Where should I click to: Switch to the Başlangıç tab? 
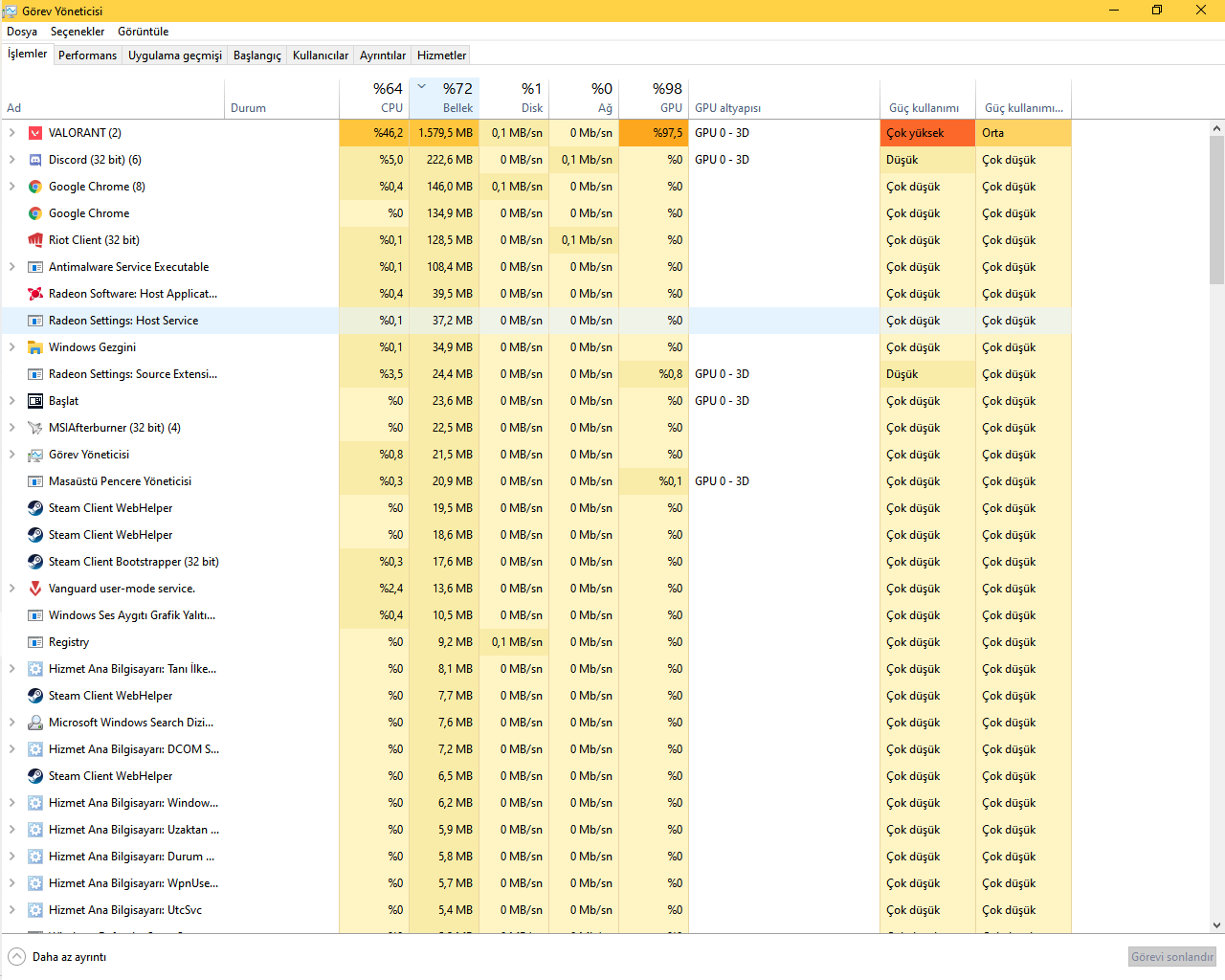[x=257, y=56]
